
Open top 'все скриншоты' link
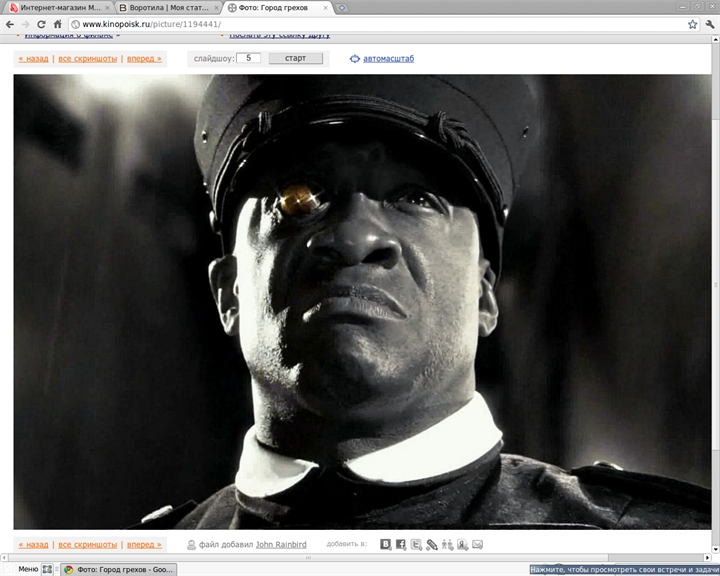coord(88,59)
